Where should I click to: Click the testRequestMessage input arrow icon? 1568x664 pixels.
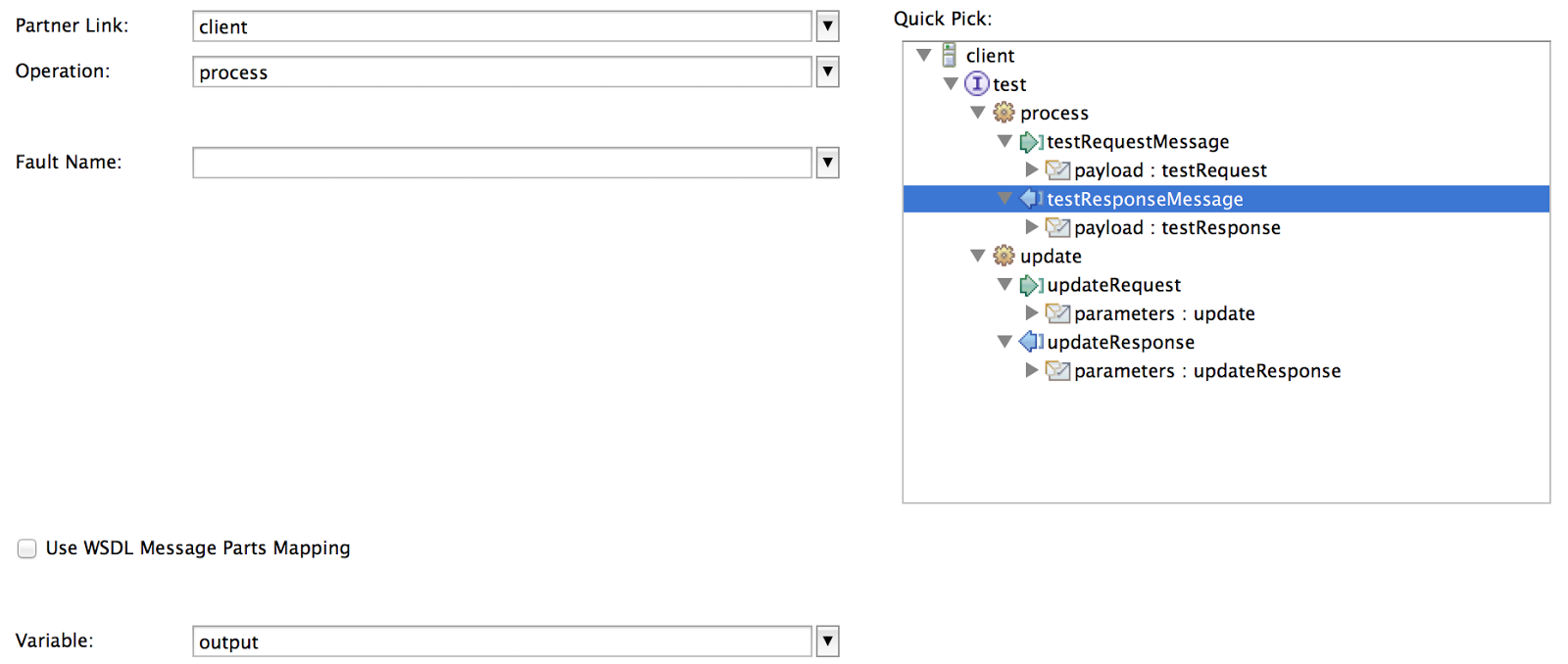[x=1030, y=142]
